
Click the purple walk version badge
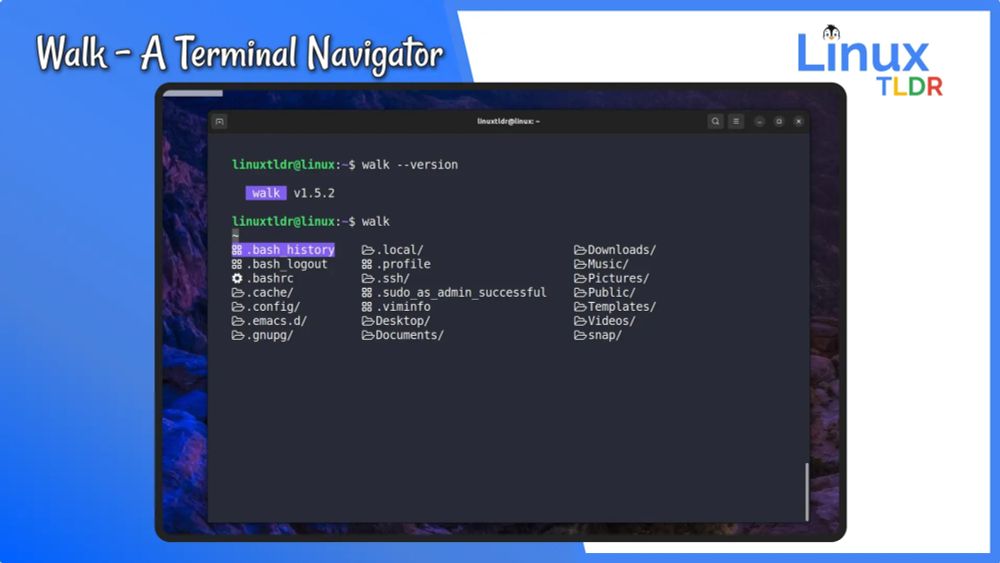[x=266, y=193]
